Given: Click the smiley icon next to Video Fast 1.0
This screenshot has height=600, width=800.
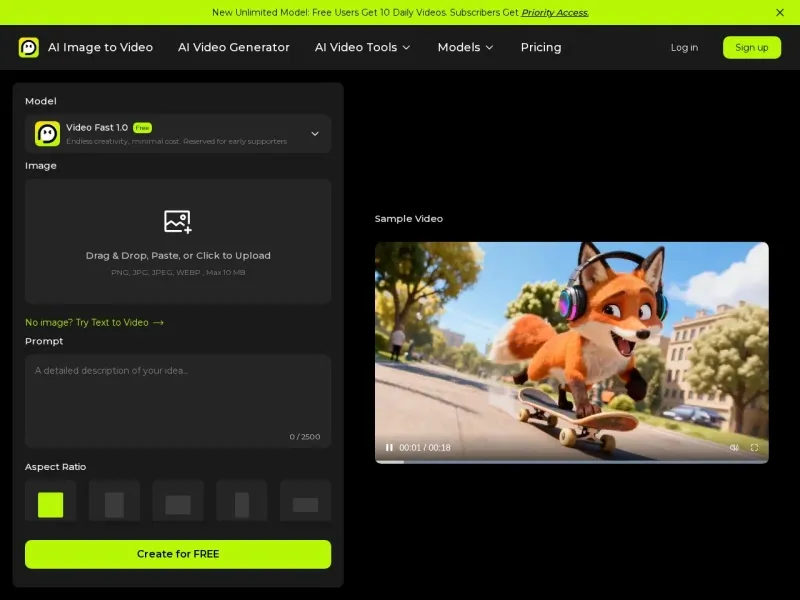Looking at the screenshot, I should pos(46,133).
